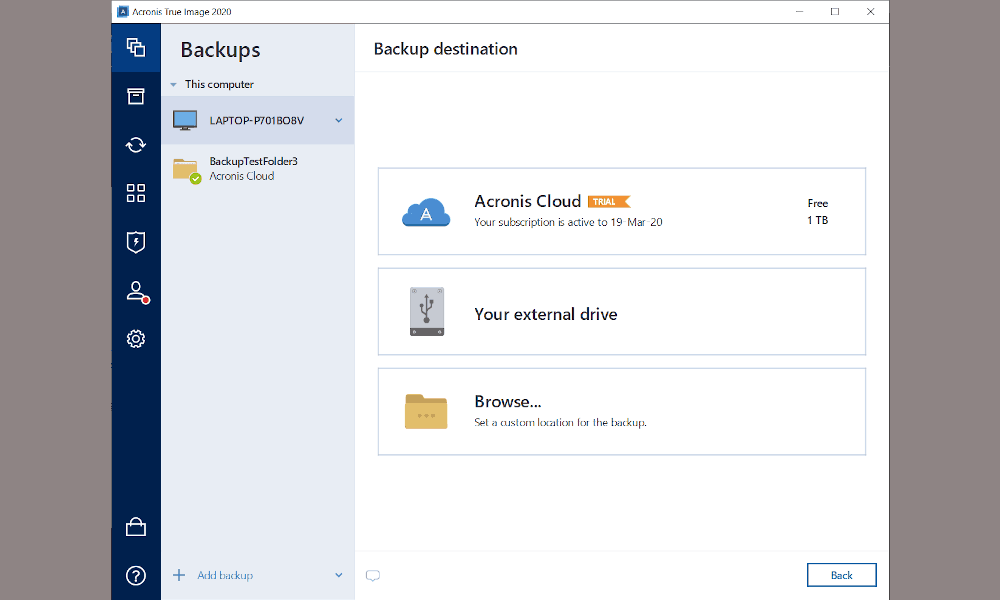
Task: Open the Backup section in sidebar
Action: tap(136, 47)
